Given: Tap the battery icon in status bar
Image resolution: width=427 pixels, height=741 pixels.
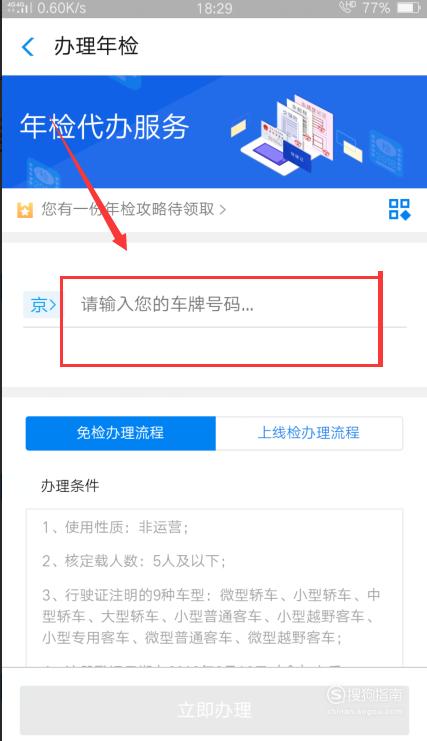Looking at the screenshot, I should coord(409,8).
